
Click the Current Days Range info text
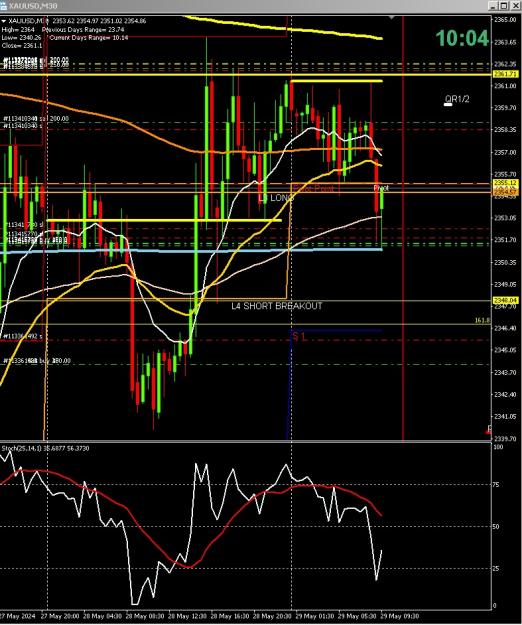(x=89, y=38)
